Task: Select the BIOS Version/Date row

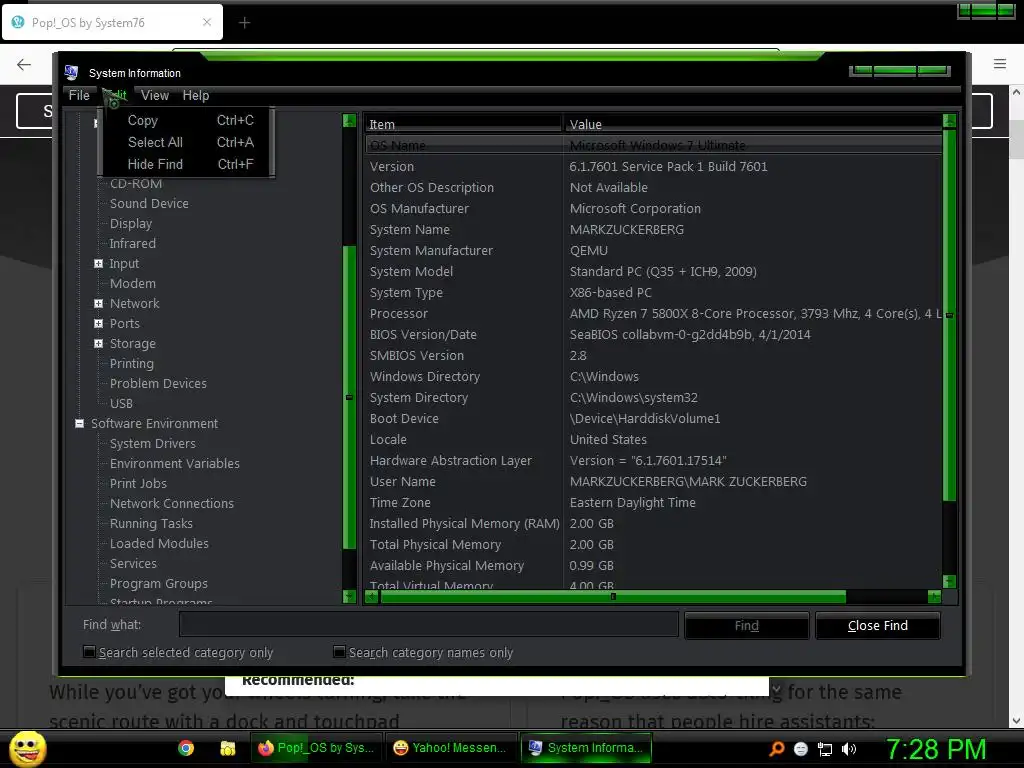Action: (653, 334)
